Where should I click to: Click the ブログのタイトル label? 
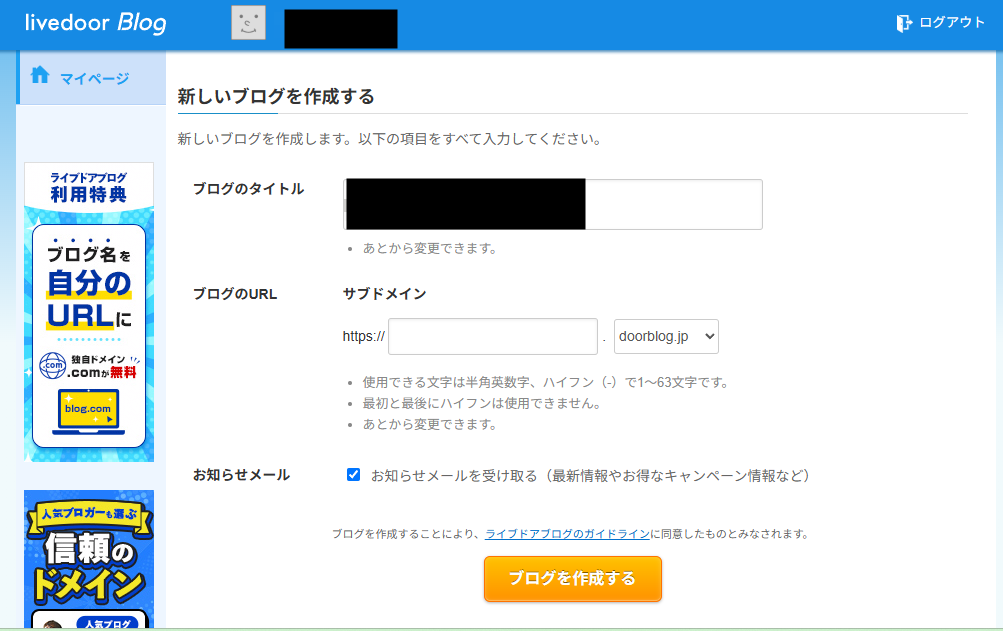248,189
